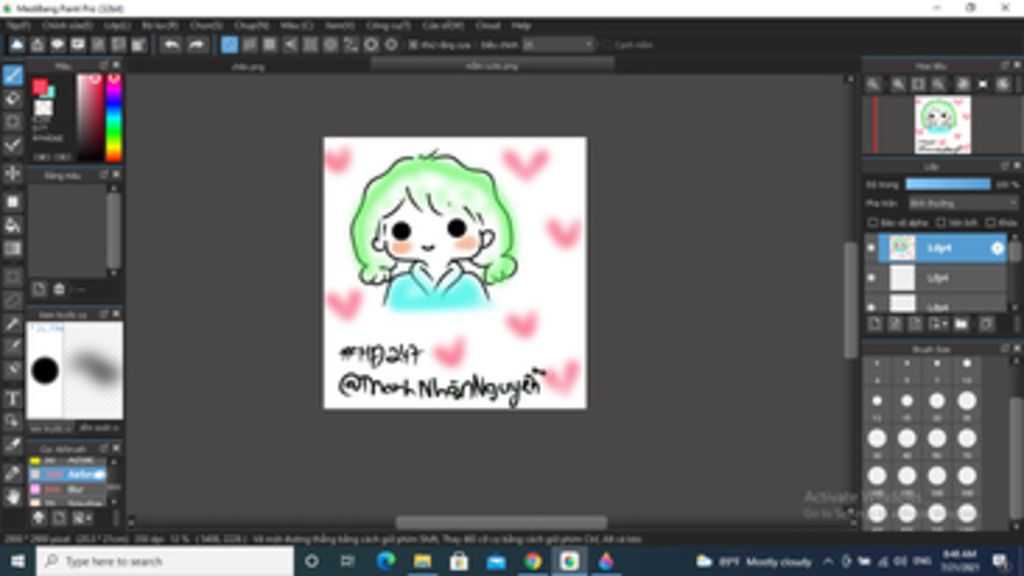The height and width of the screenshot is (576, 1024).
Task: Click Windows search box in taskbar
Action: 165,561
